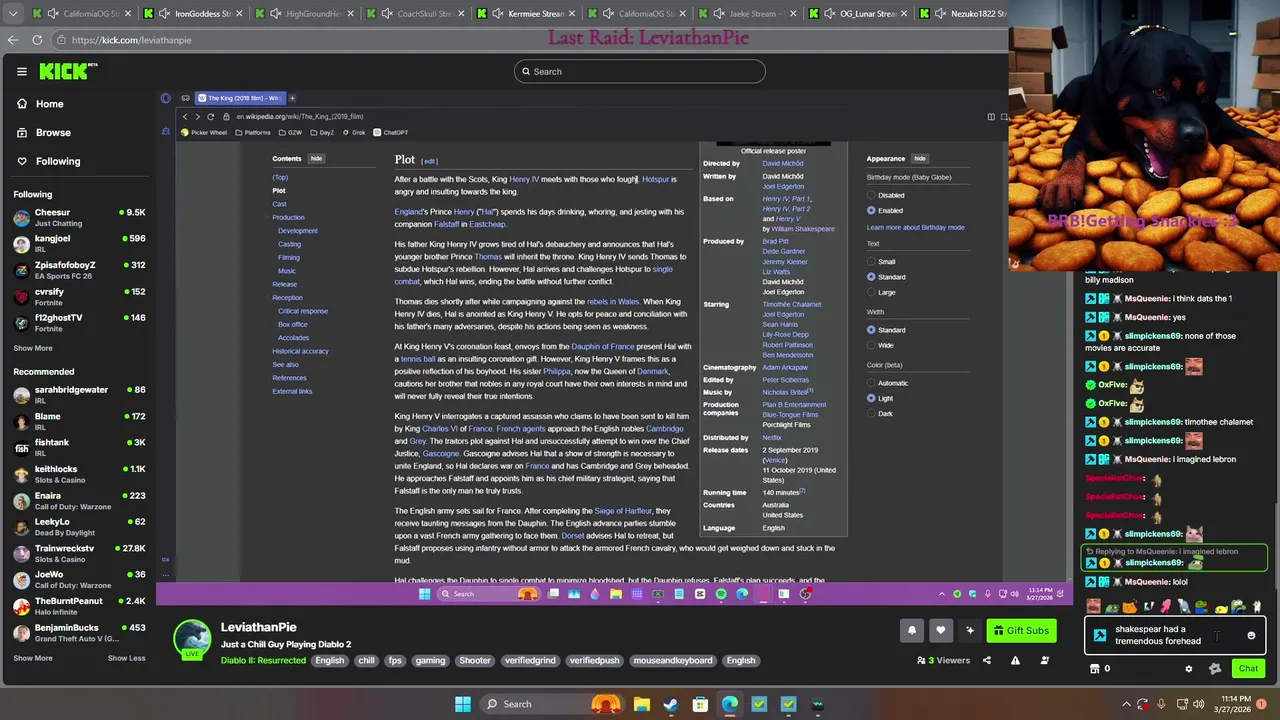
Task: Click the Kick logo
Action: point(68,71)
